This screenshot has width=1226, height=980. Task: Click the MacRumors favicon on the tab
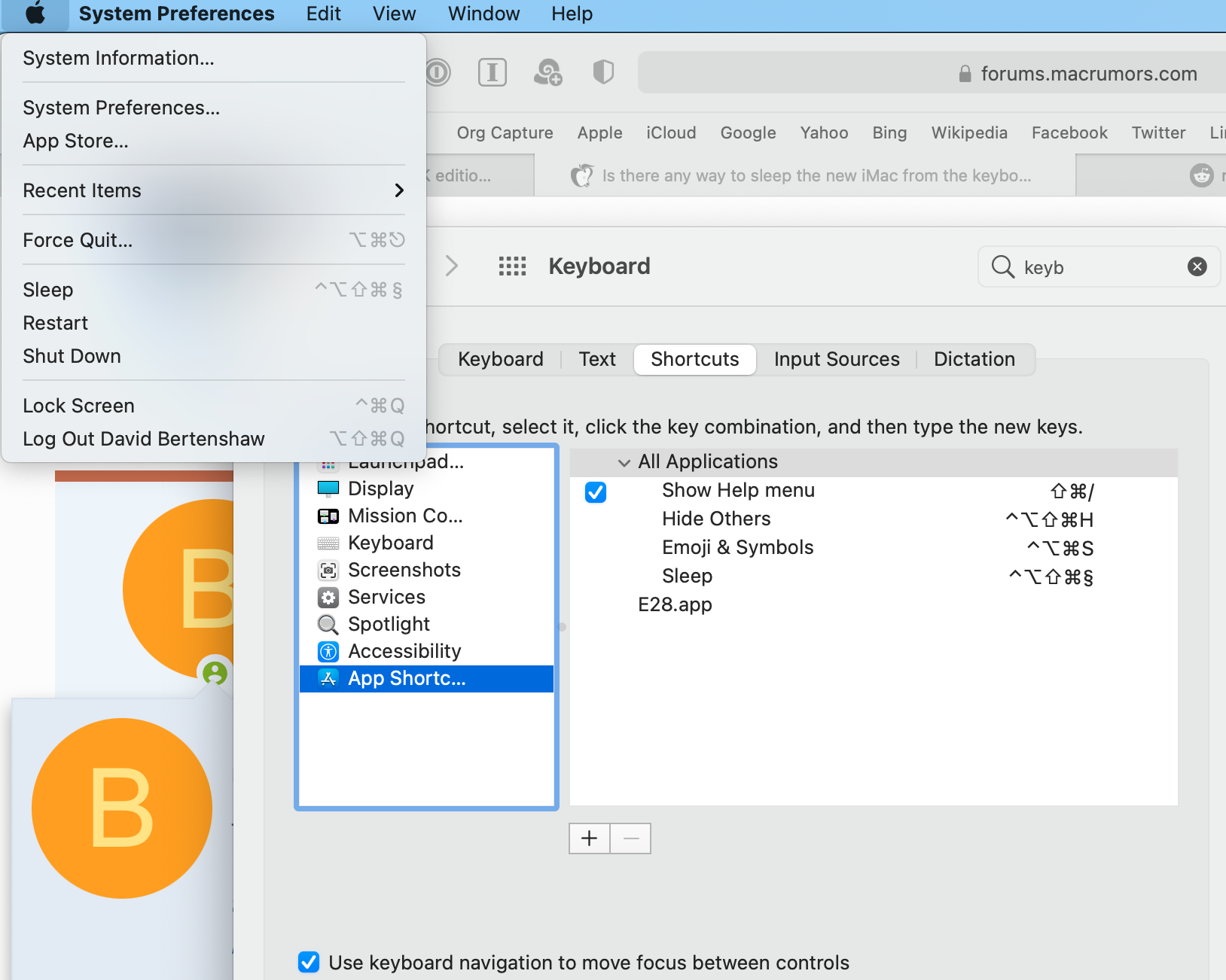click(582, 175)
